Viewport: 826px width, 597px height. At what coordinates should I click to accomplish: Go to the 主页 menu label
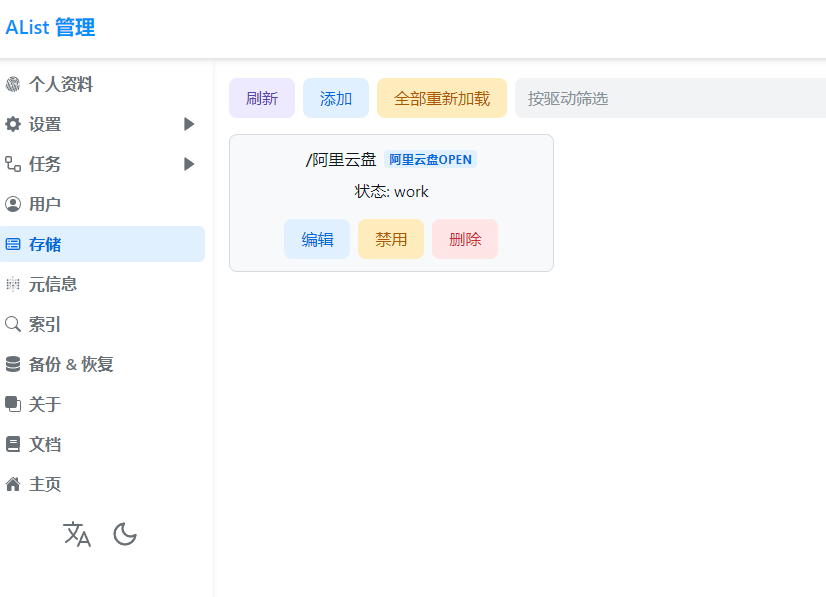point(45,484)
